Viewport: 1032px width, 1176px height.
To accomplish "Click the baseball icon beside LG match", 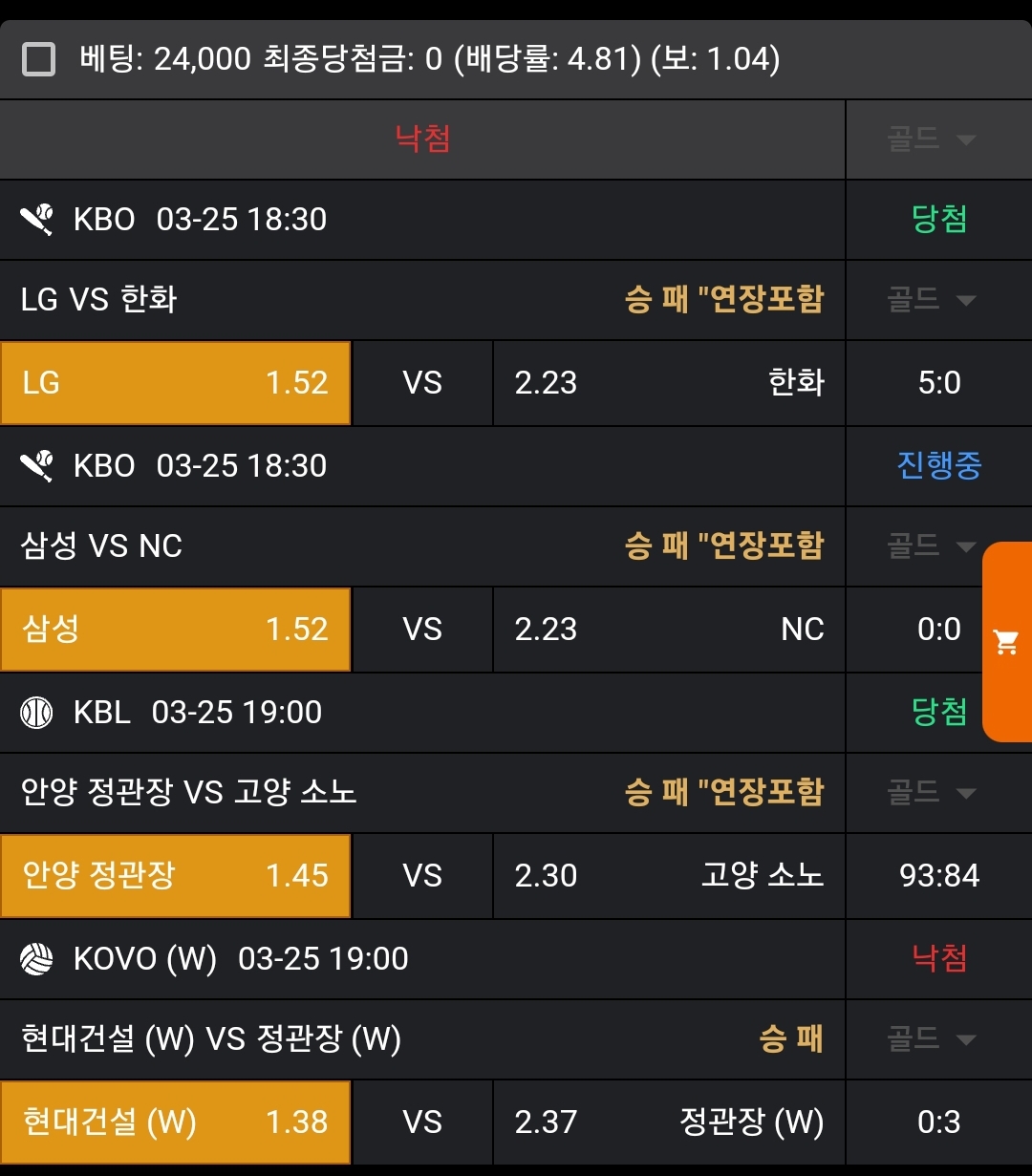I will 37,220.
